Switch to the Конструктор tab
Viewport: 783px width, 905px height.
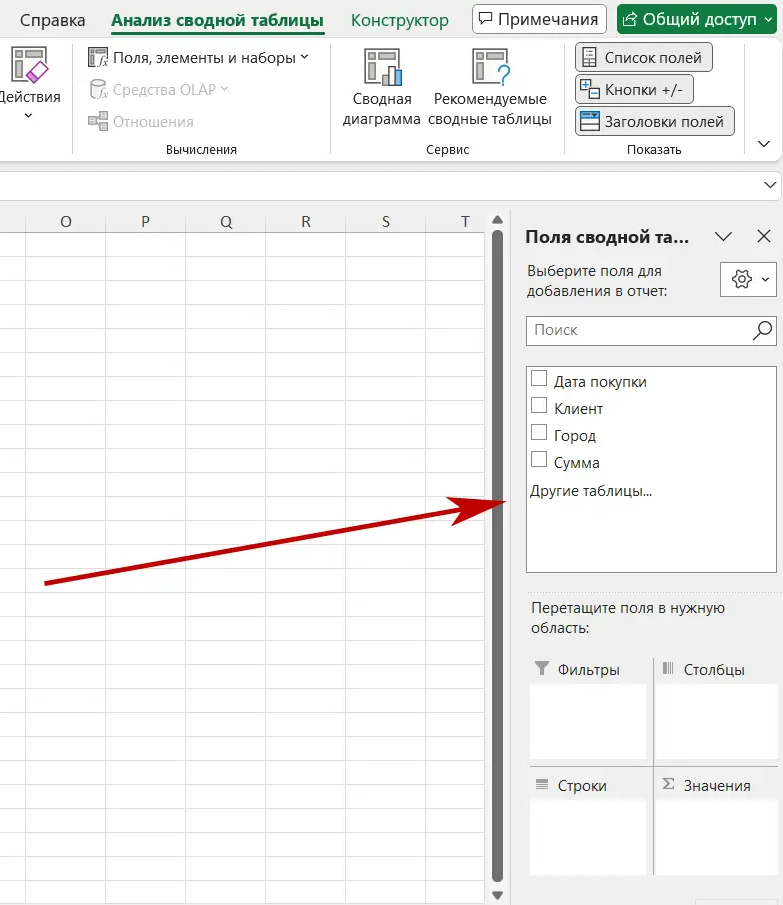tap(399, 20)
